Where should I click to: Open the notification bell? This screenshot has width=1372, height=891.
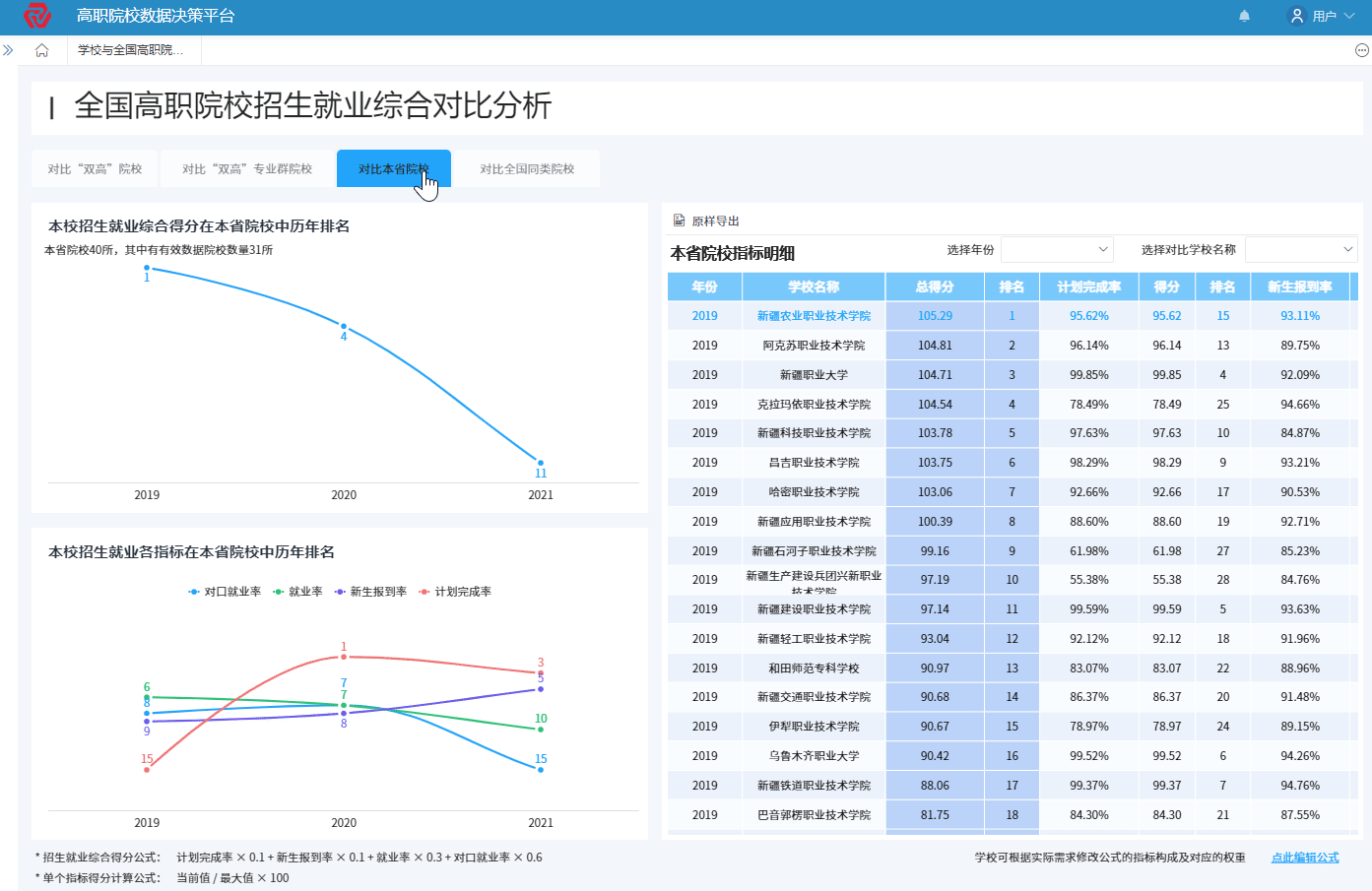tap(1244, 16)
